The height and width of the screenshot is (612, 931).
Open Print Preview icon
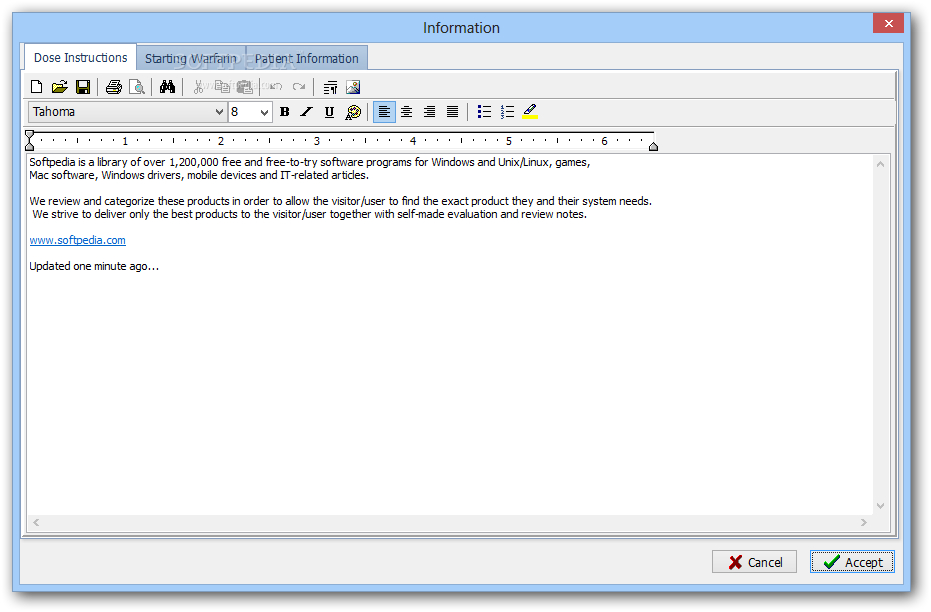pyautogui.click(x=137, y=87)
